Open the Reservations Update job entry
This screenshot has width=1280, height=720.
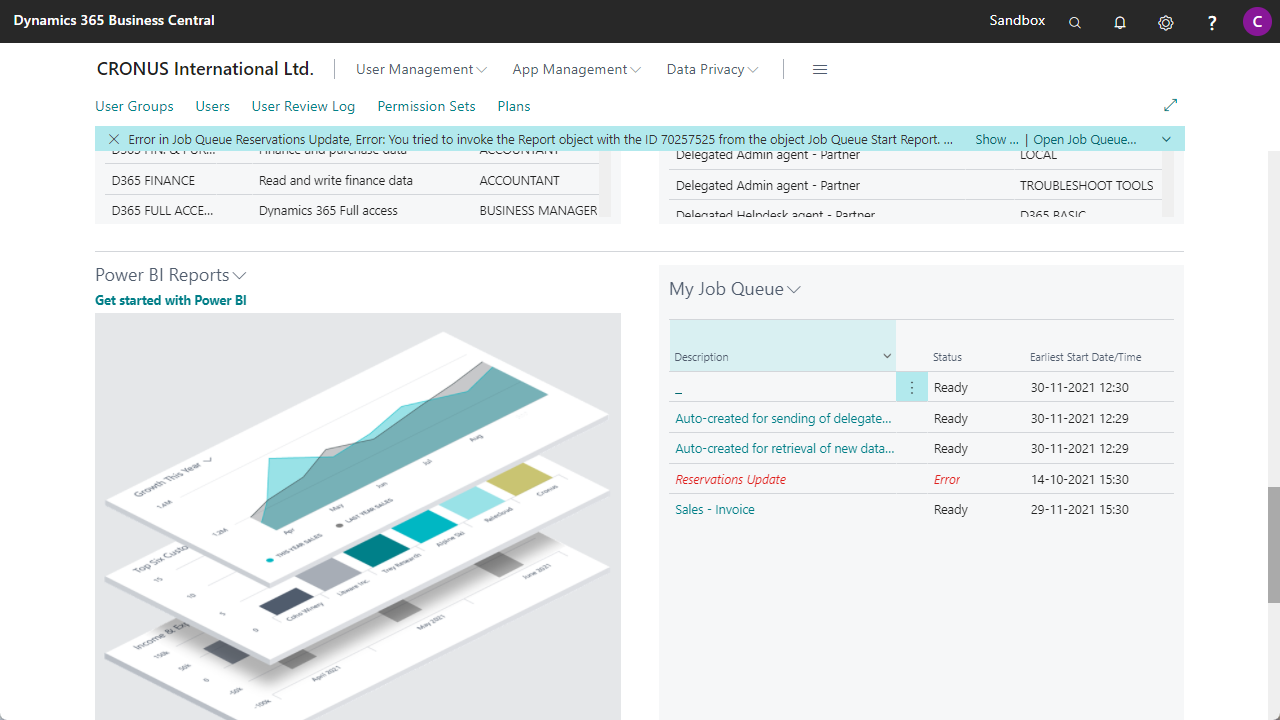click(x=730, y=479)
